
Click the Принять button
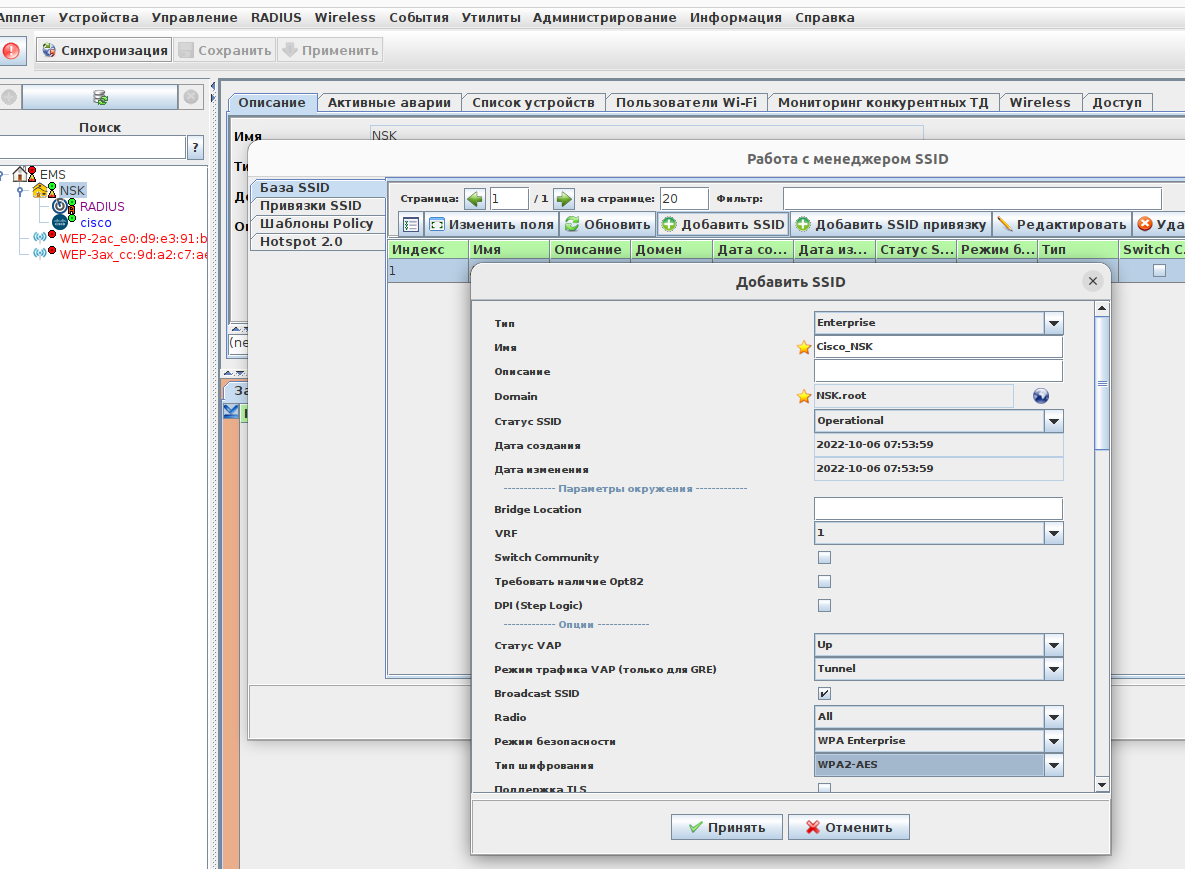click(x=726, y=828)
